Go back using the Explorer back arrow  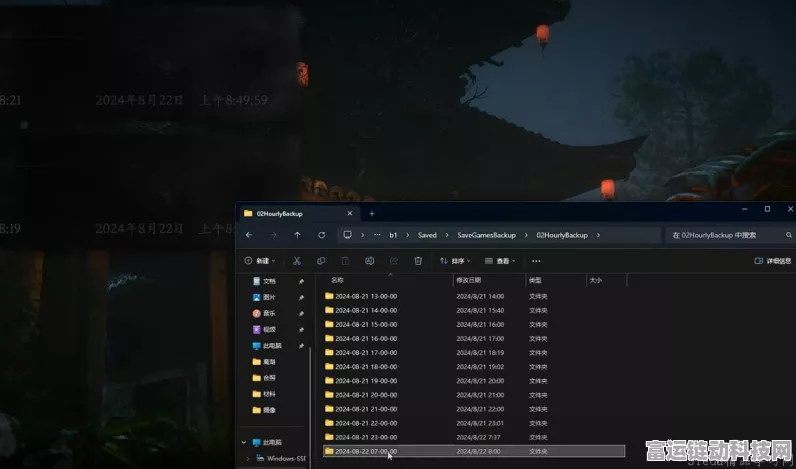coord(249,235)
